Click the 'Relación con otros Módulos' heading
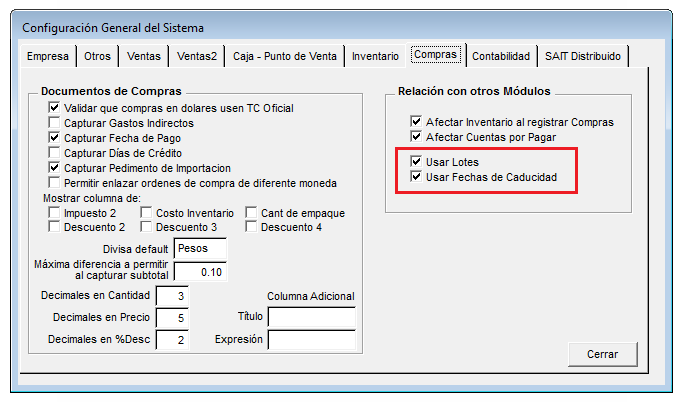The image size is (684, 405). (474, 91)
